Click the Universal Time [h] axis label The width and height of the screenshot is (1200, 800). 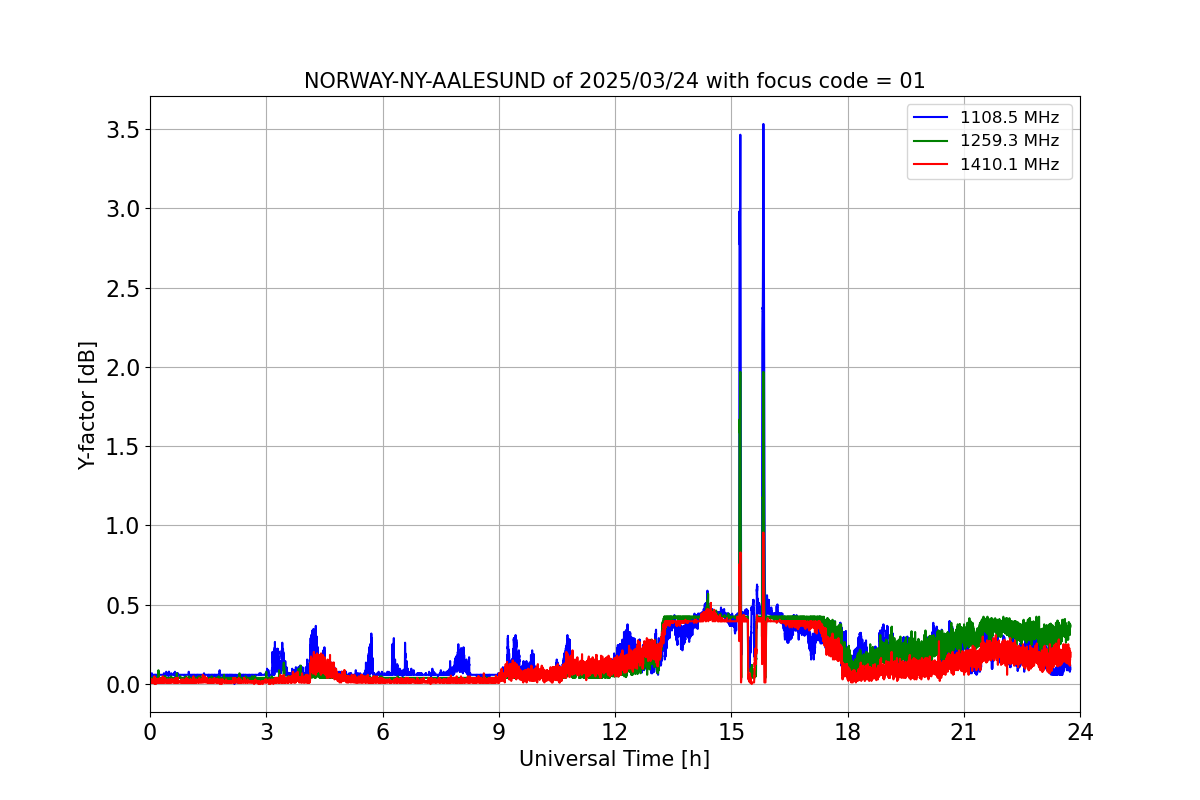click(x=614, y=759)
